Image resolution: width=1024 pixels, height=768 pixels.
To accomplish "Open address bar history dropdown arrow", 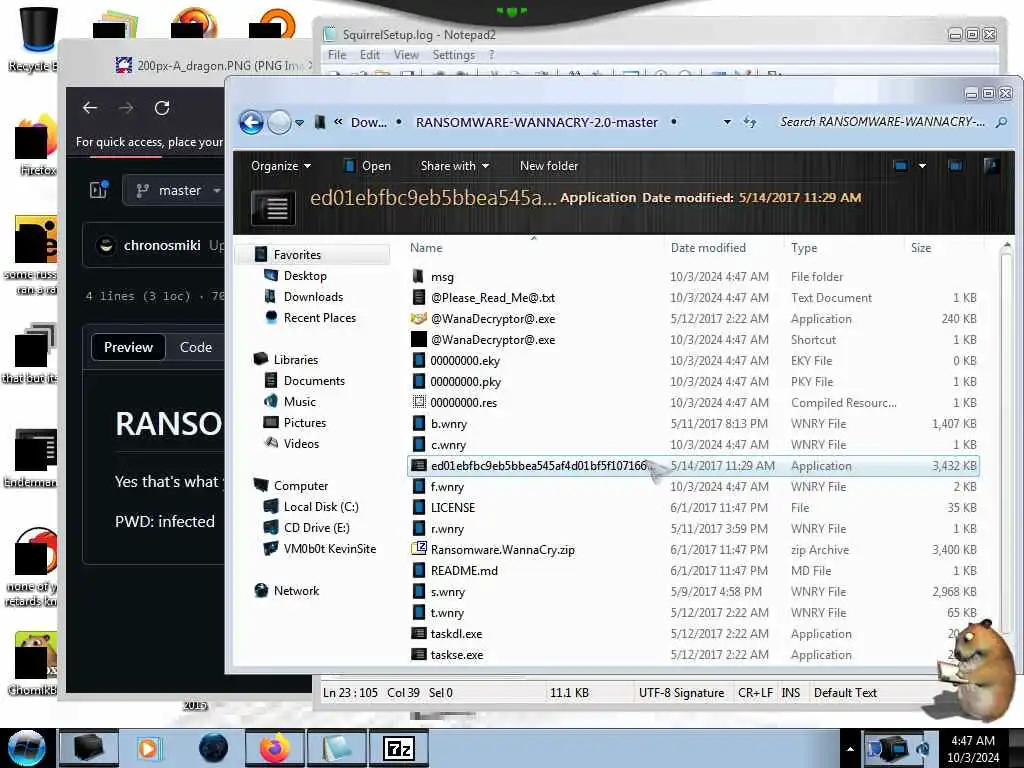I will click(727, 122).
